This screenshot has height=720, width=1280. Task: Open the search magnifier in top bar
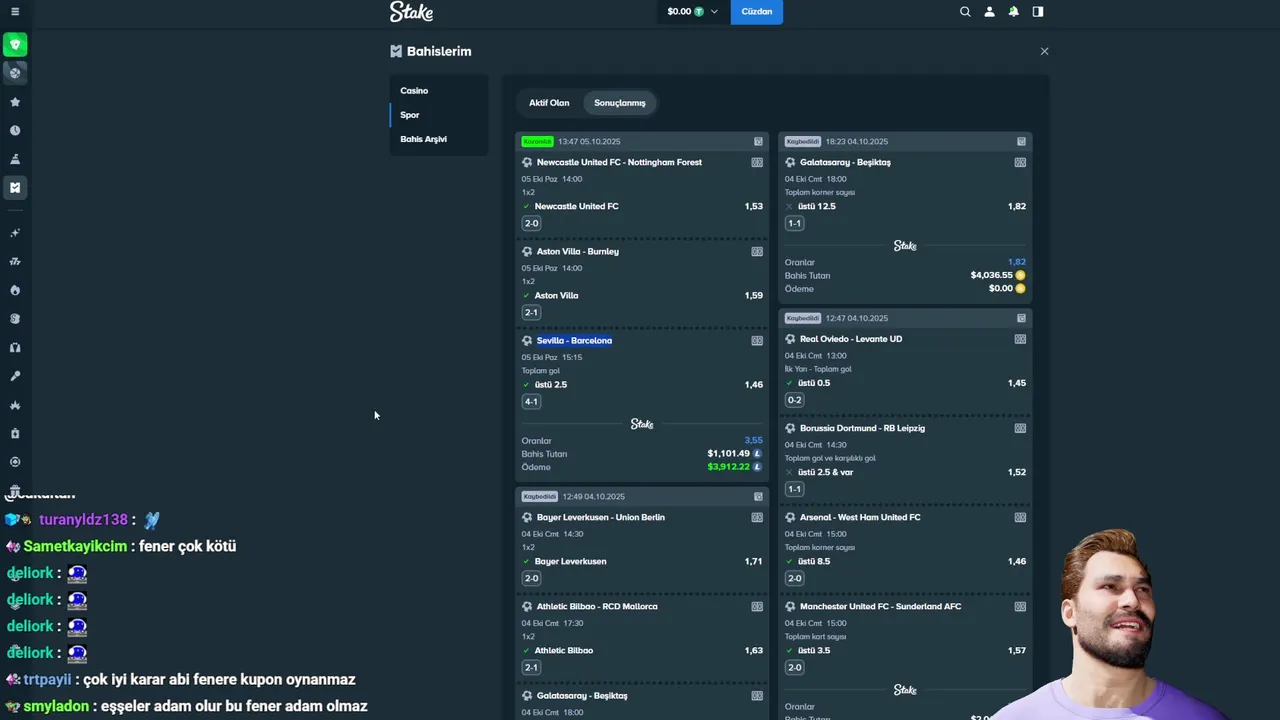965,12
